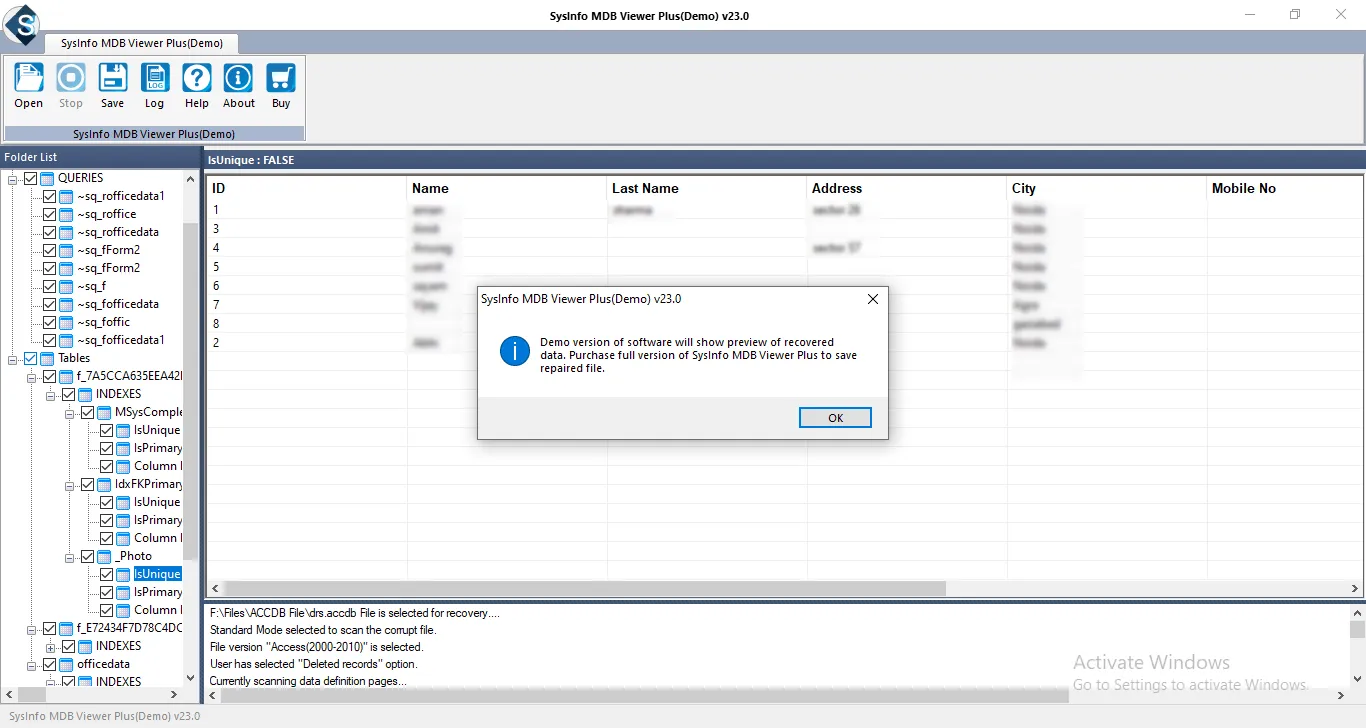Image resolution: width=1366 pixels, height=728 pixels.
Task: Click the row with ID 7
Action: pyautogui.click(x=784, y=305)
